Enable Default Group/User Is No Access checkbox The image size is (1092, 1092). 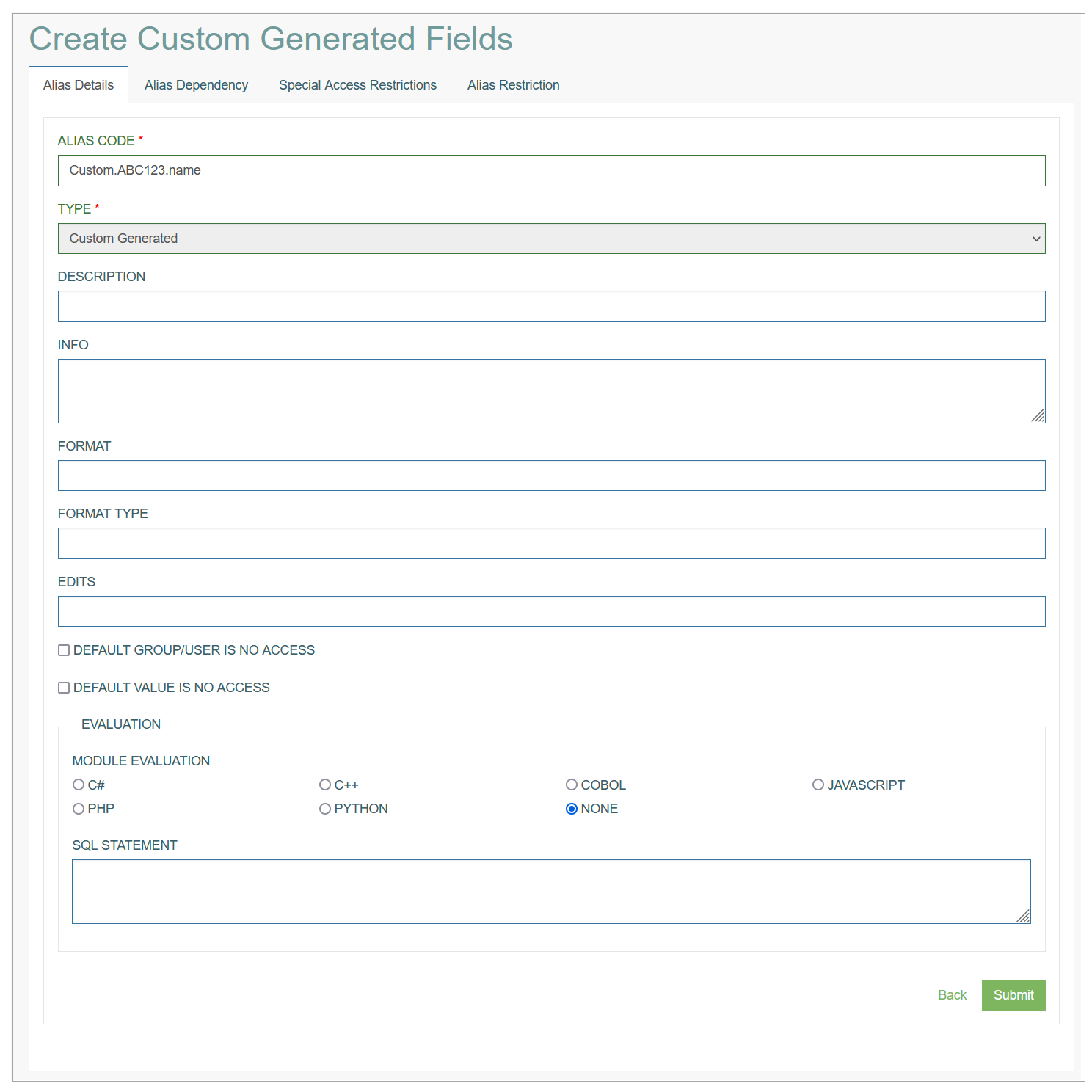coord(64,650)
